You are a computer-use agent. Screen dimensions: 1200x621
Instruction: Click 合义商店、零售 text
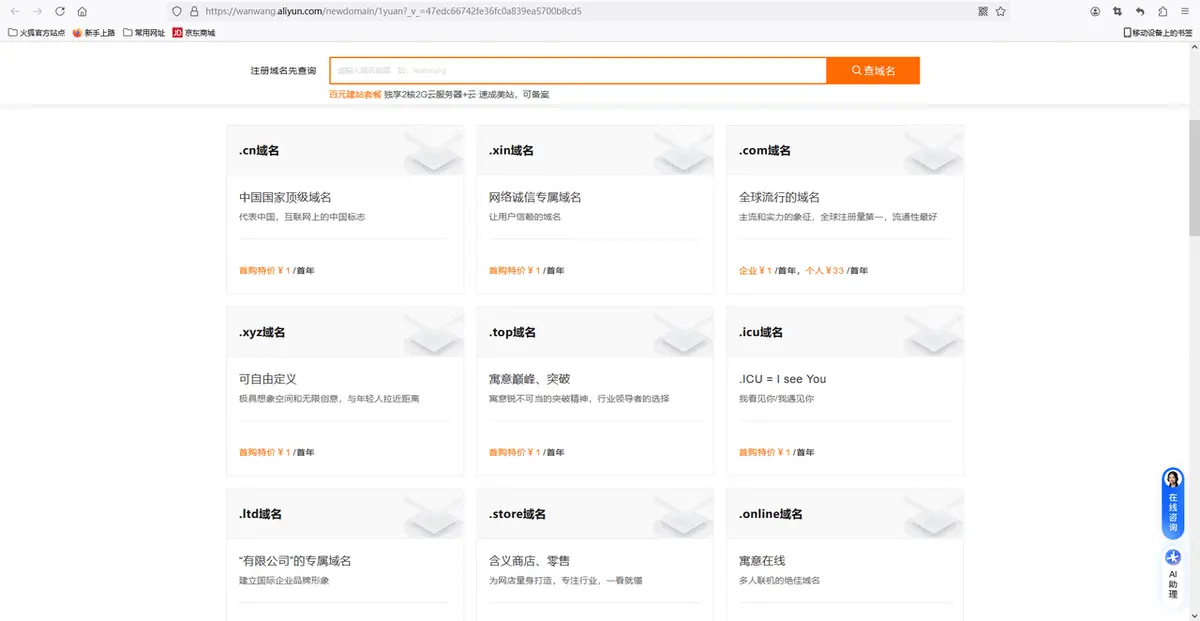tap(529, 562)
